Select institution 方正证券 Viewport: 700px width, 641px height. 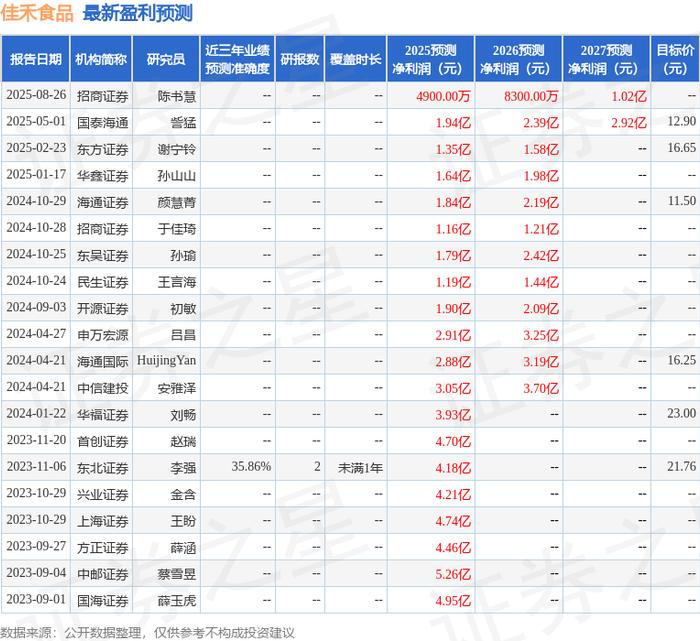103,547
